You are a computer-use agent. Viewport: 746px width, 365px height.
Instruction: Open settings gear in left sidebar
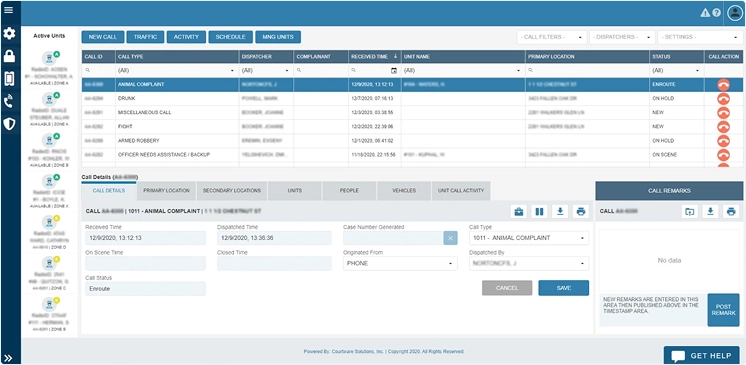tap(10, 33)
